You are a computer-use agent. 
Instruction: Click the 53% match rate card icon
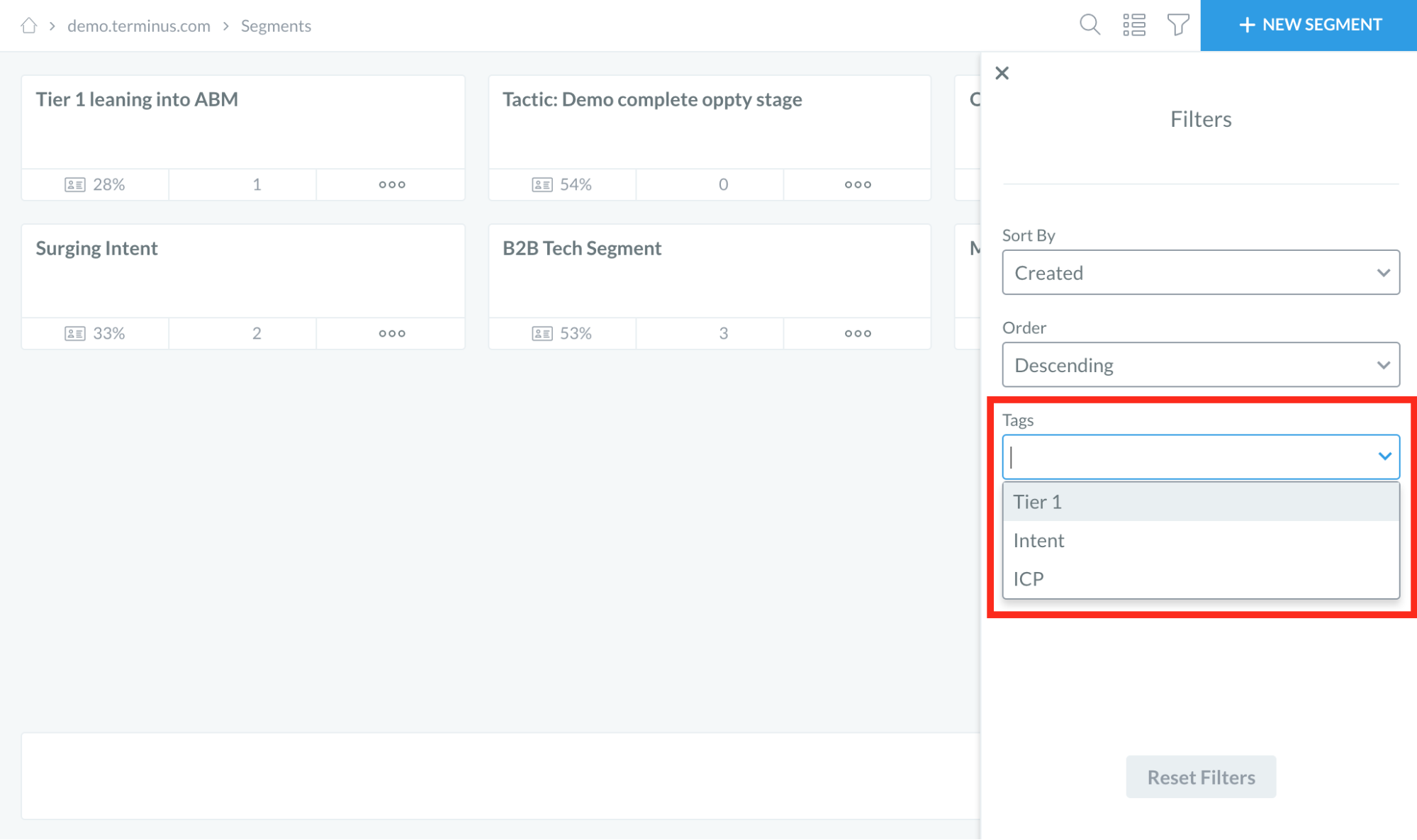tap(542, 334)
